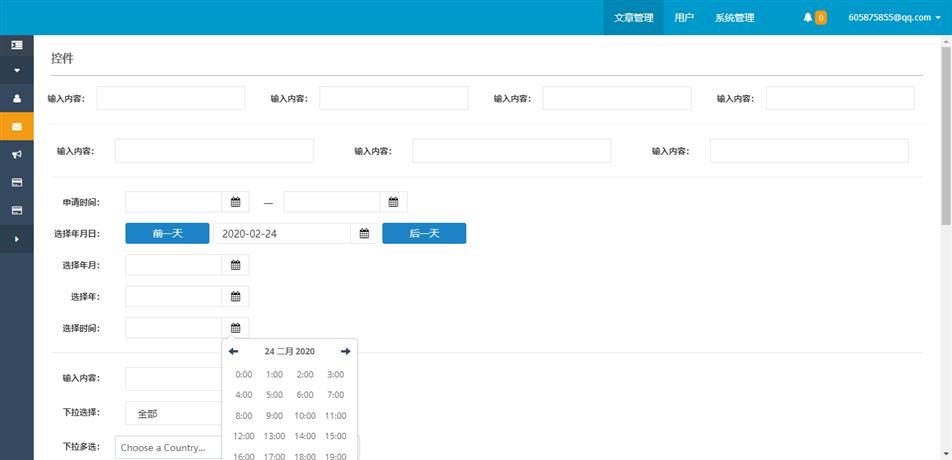Toggle the calendar icon for 选择时间

coord(236,327)
